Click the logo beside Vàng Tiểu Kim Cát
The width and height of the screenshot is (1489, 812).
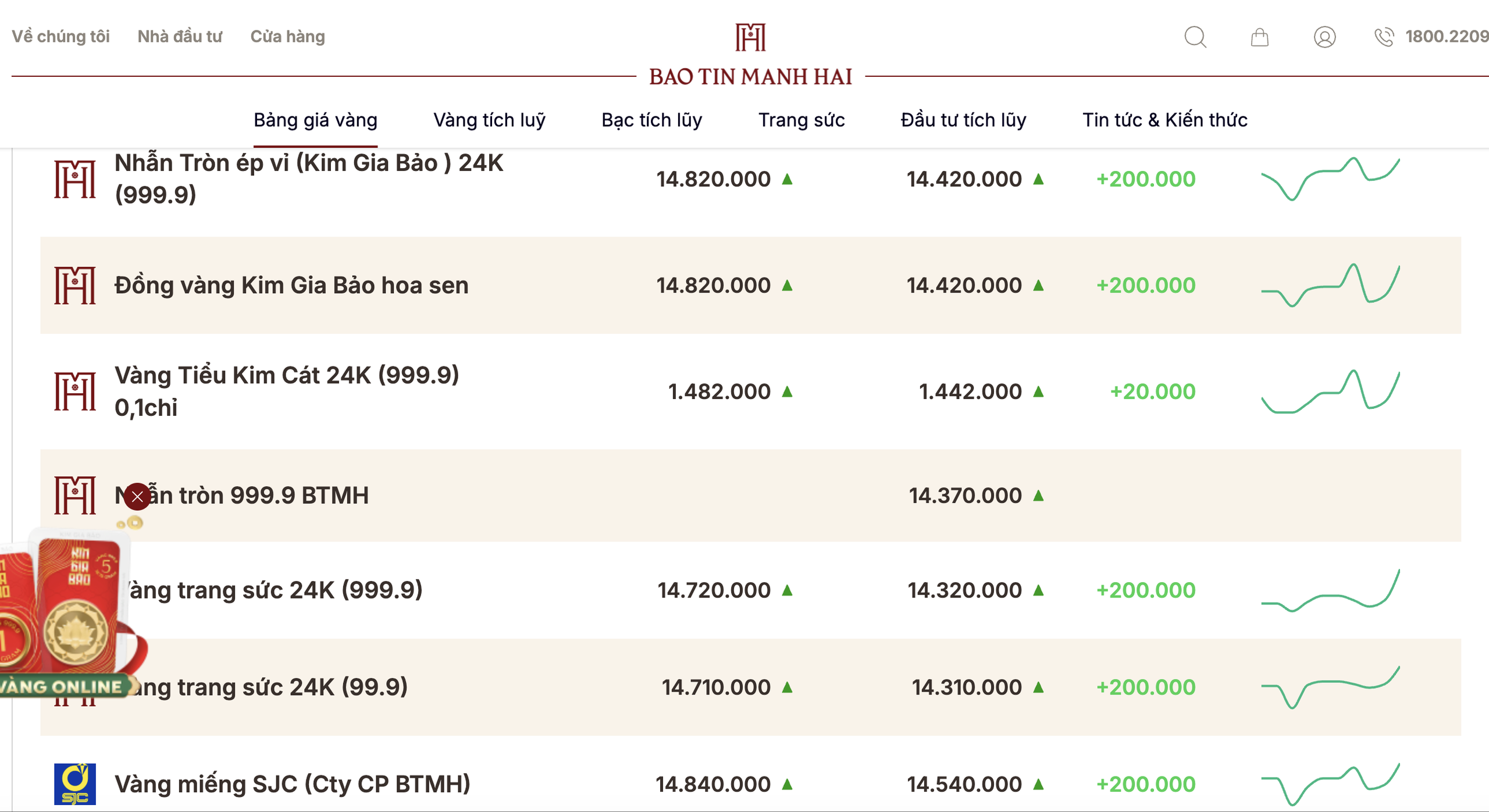pyautogui.click(x=75, y=391)
